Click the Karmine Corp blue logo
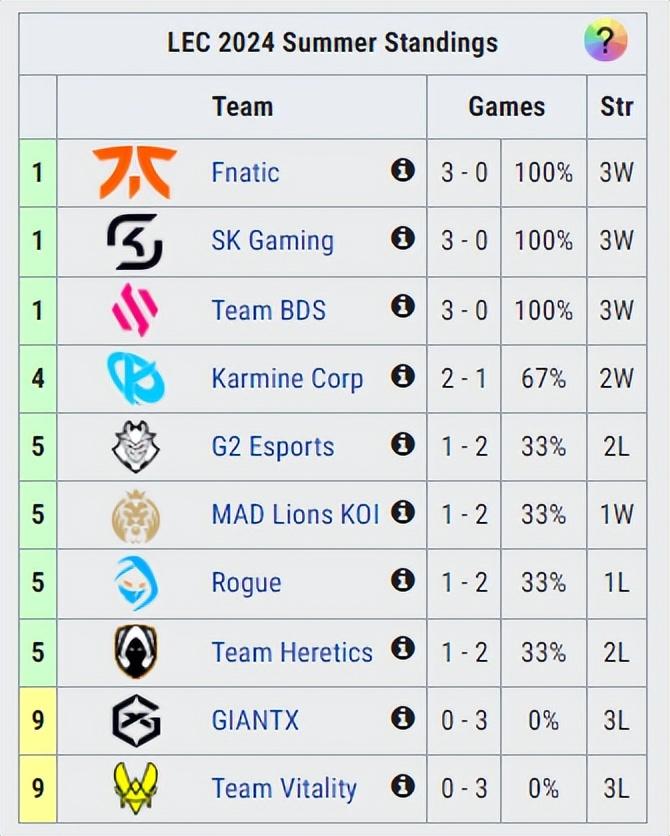The height and width of the screenshot is (836, 670). 135,378
